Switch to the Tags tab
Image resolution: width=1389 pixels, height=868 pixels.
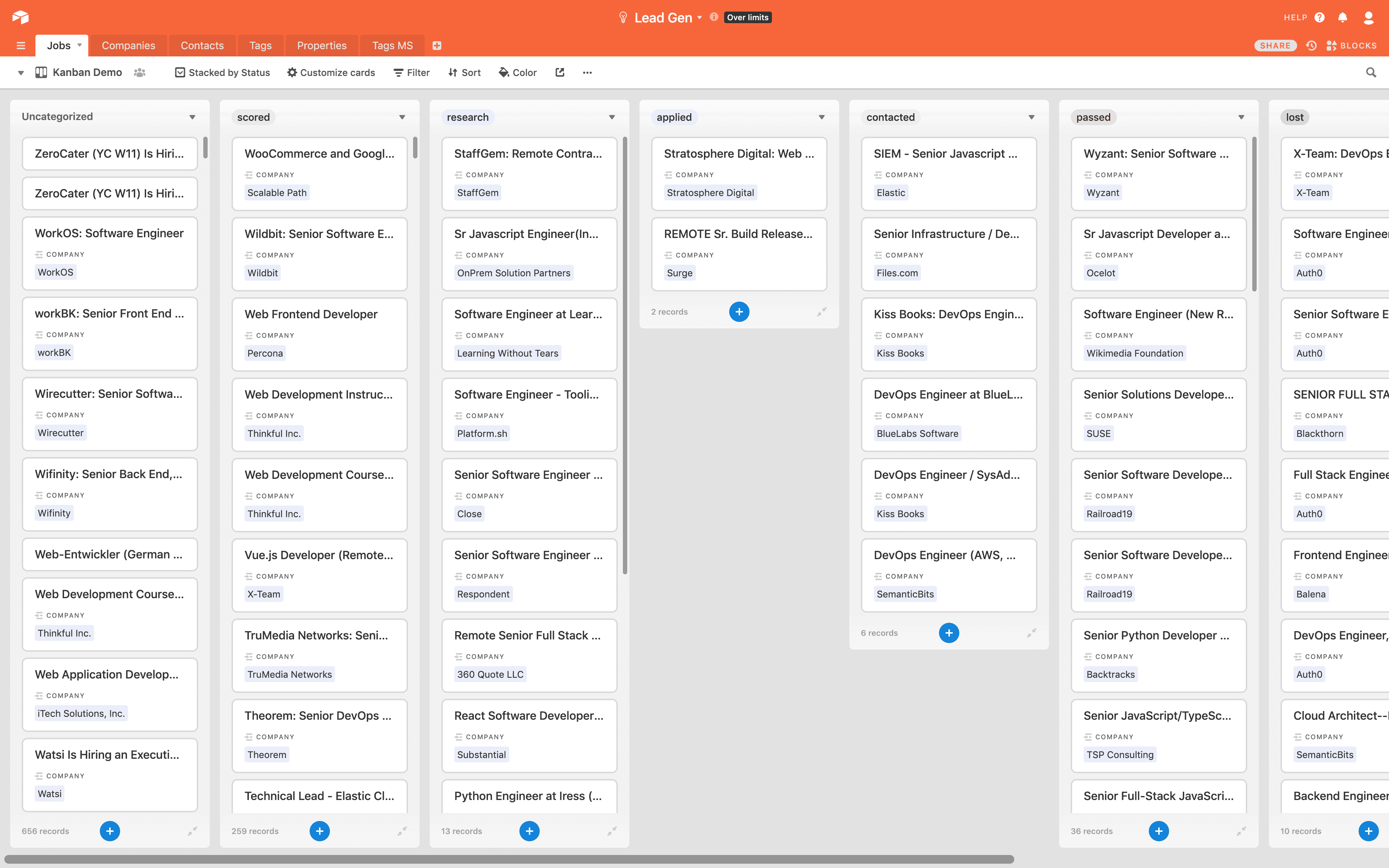point(260,45)
